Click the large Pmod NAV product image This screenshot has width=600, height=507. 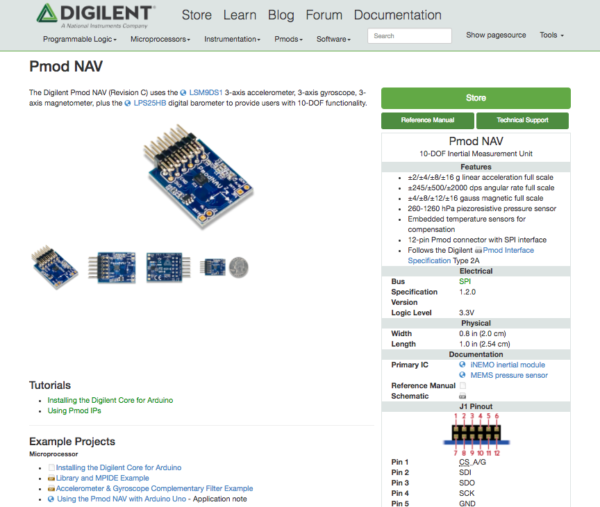(x=199, y=176)
